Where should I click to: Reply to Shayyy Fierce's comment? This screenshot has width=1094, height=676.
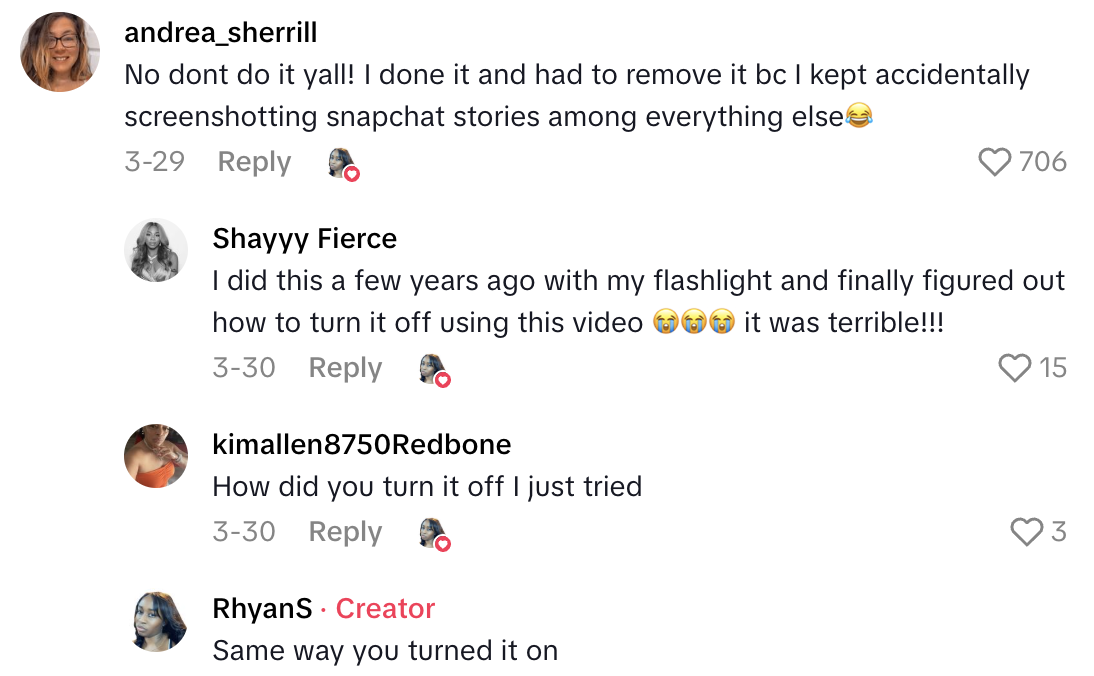point(345,368)
